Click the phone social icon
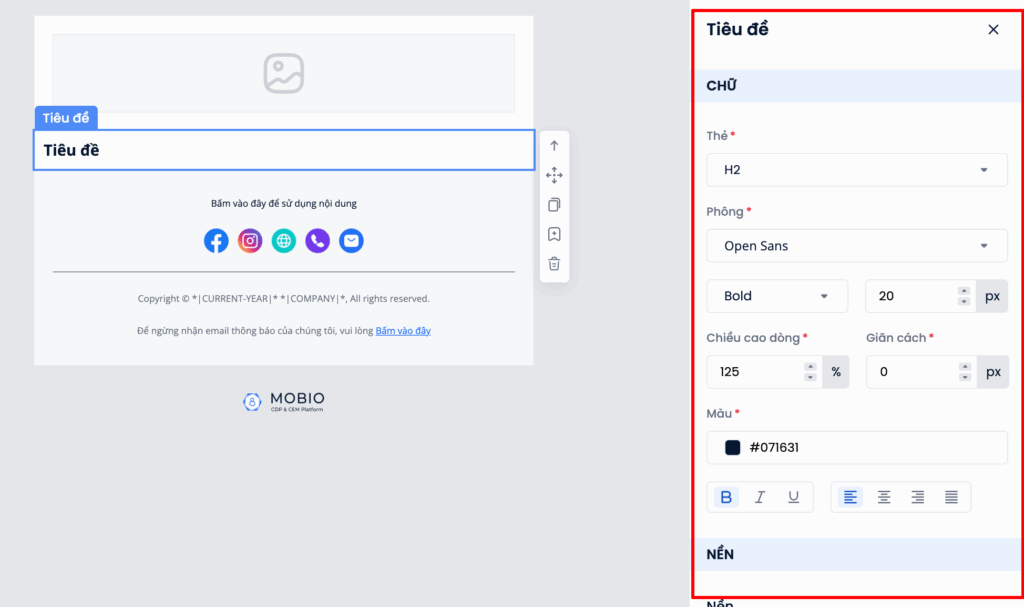 click(317, 241)
